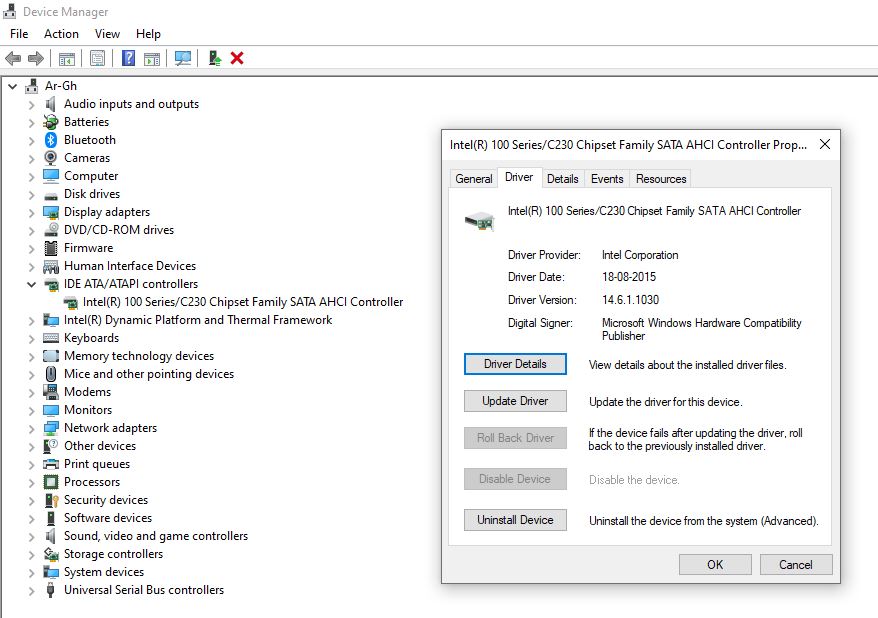The image size is (878, 618).
Task: Click the Bluetooth category icon
Action: point(51,140)
